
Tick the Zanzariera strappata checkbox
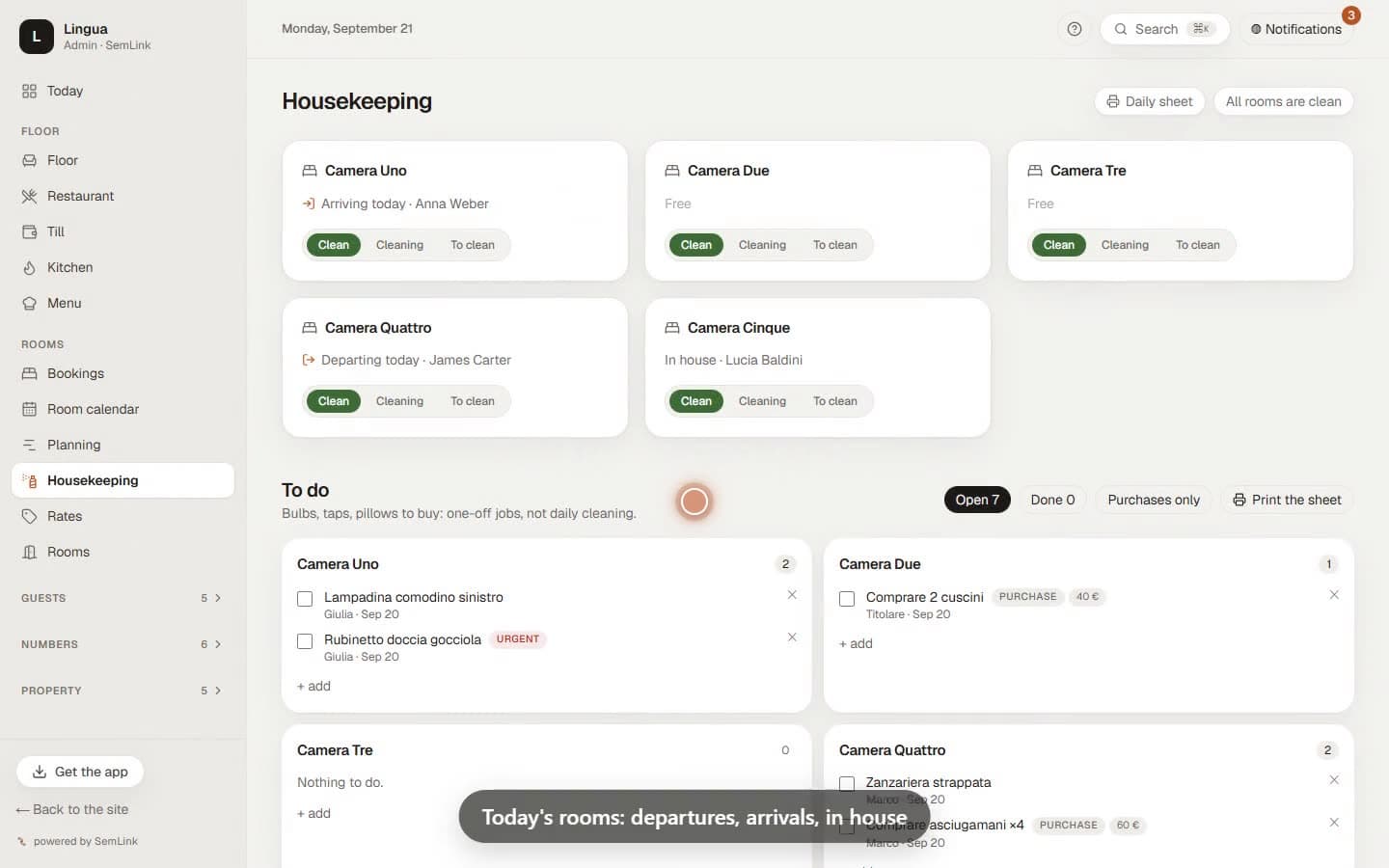click(847, 784)
